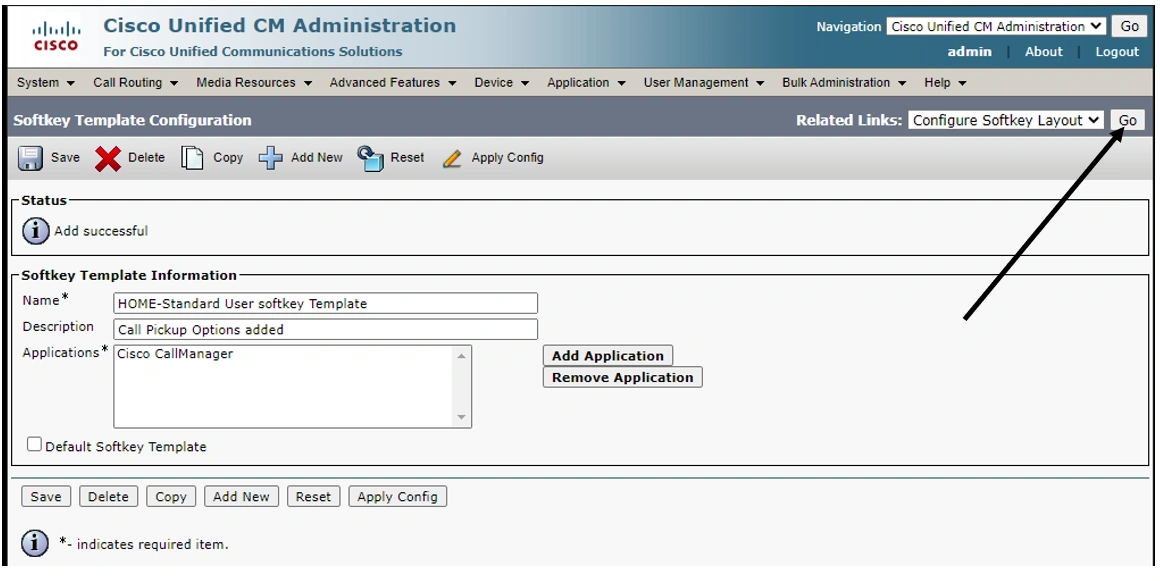Click the Save floppy disk icon
The image size is (1160, 581).
pos(30,158)
